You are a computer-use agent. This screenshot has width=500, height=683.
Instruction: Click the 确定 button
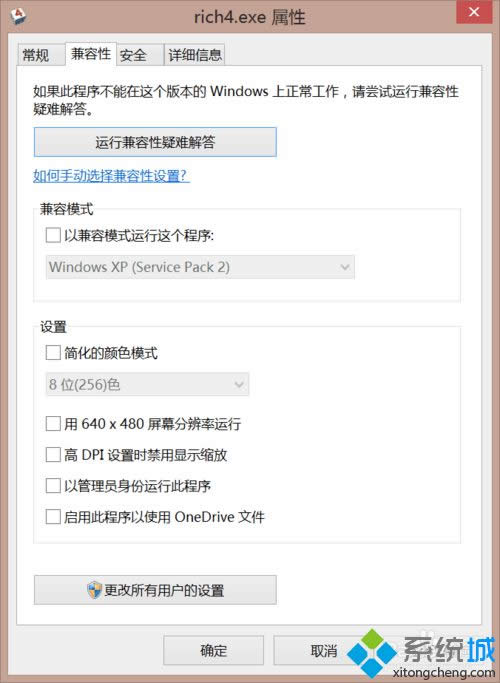pos(213,650)
